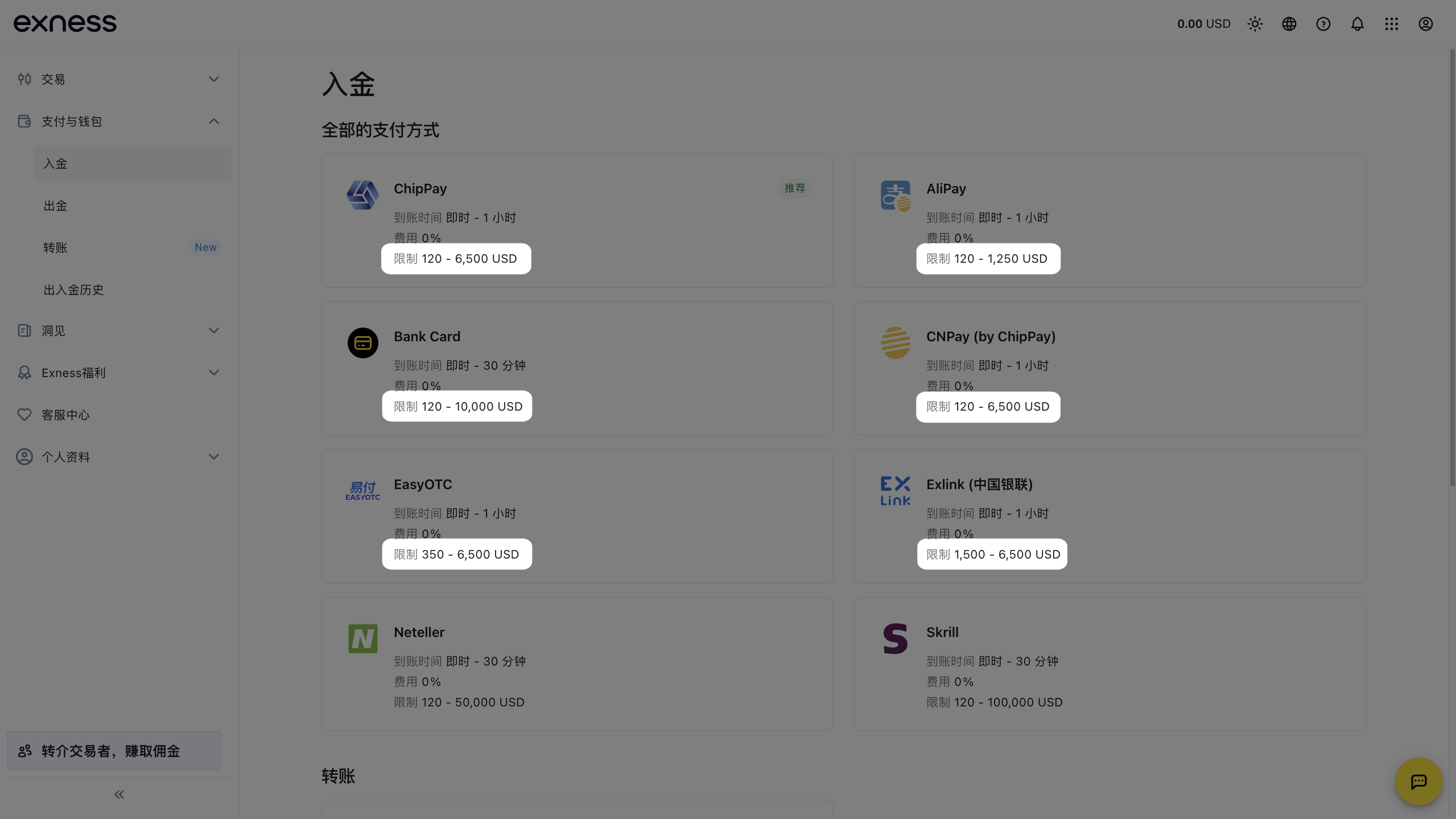
Task: Click the 客服中心 heart icon
Action: click(24, 415)
